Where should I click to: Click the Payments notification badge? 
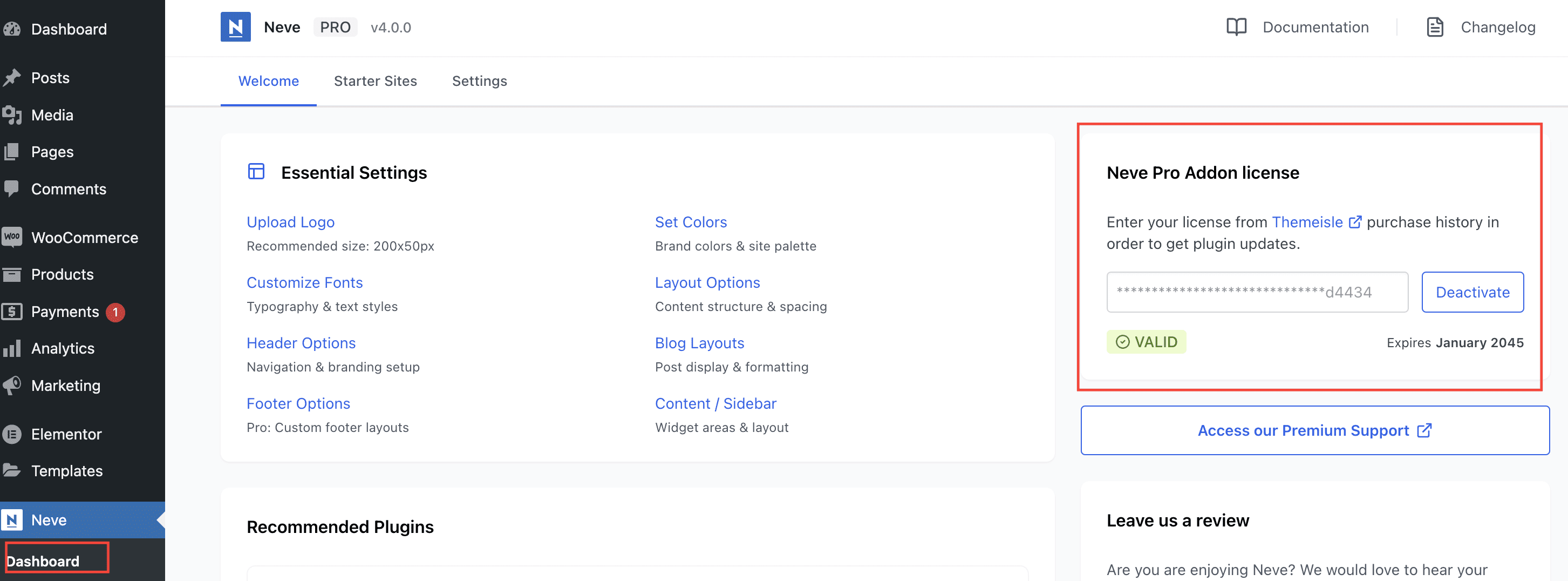coord(115,312)
